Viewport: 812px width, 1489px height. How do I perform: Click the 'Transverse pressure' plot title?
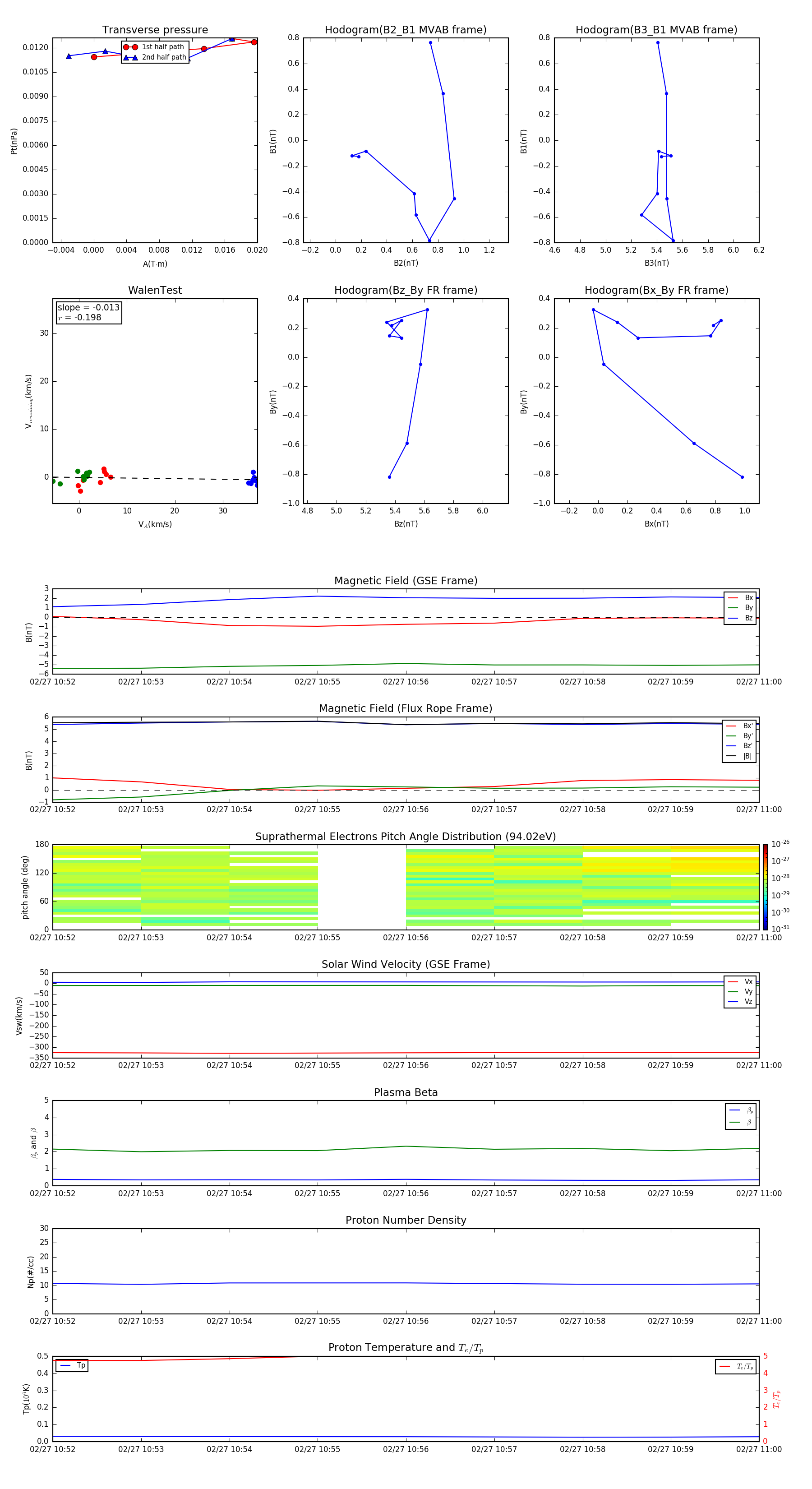point(155,30)
